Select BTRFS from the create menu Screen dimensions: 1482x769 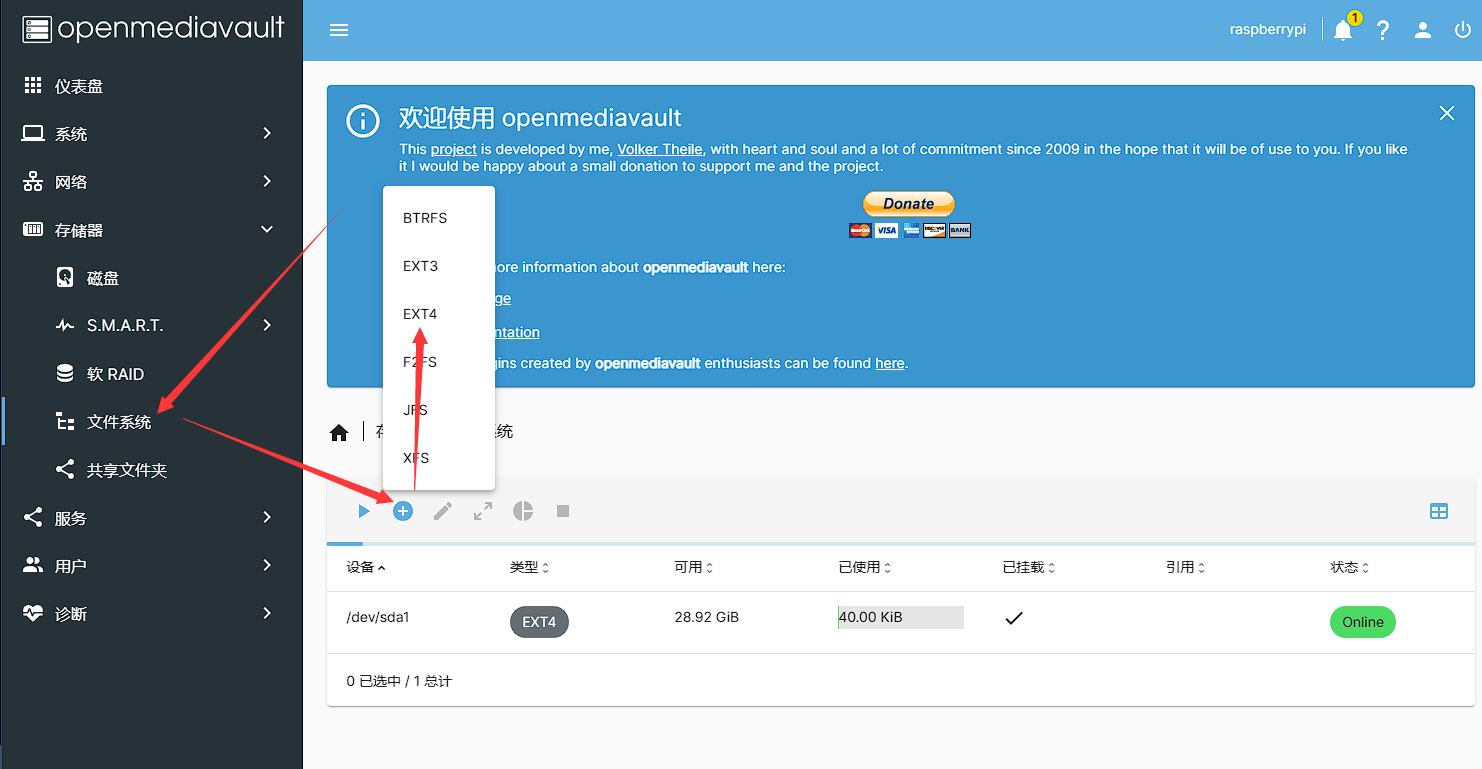pyautogui.click(x=439, y=218)
